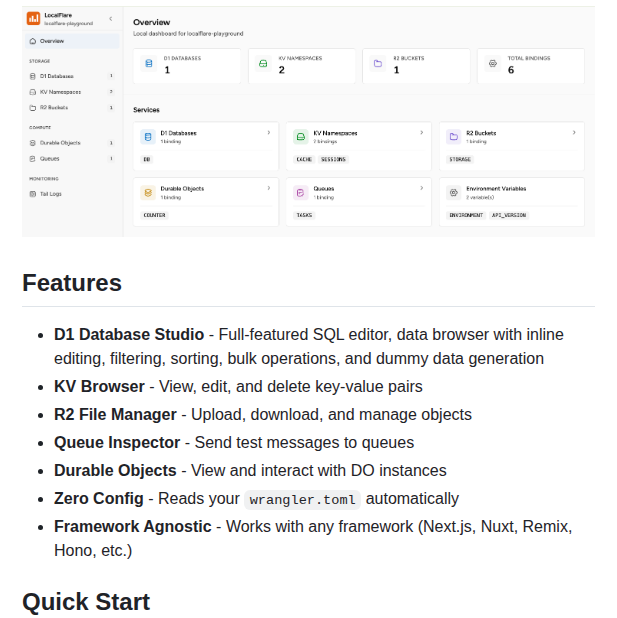Expand the KV Namespaces service card chevron
Image resolution: width=617 pixels, height=618 pixels.
[x=421, y=133]
